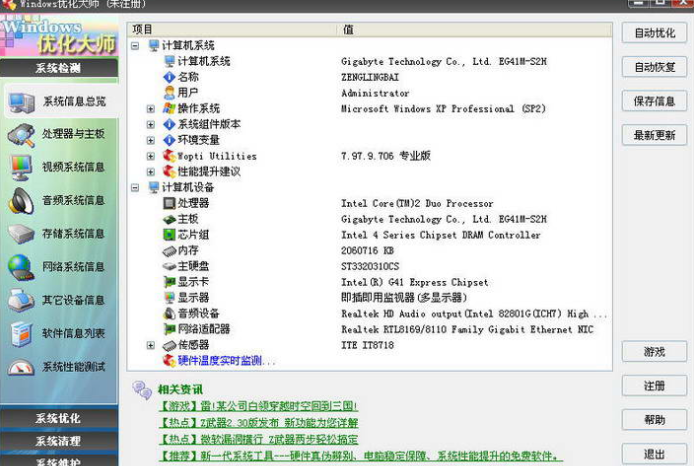Expand the 传感器 node

point(150,346)
